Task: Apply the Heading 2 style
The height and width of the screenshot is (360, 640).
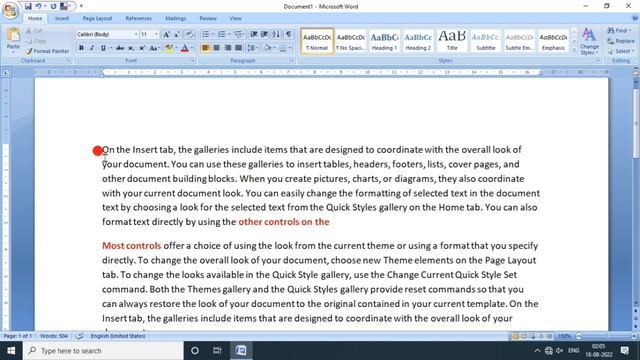Action: pos(418,40)
